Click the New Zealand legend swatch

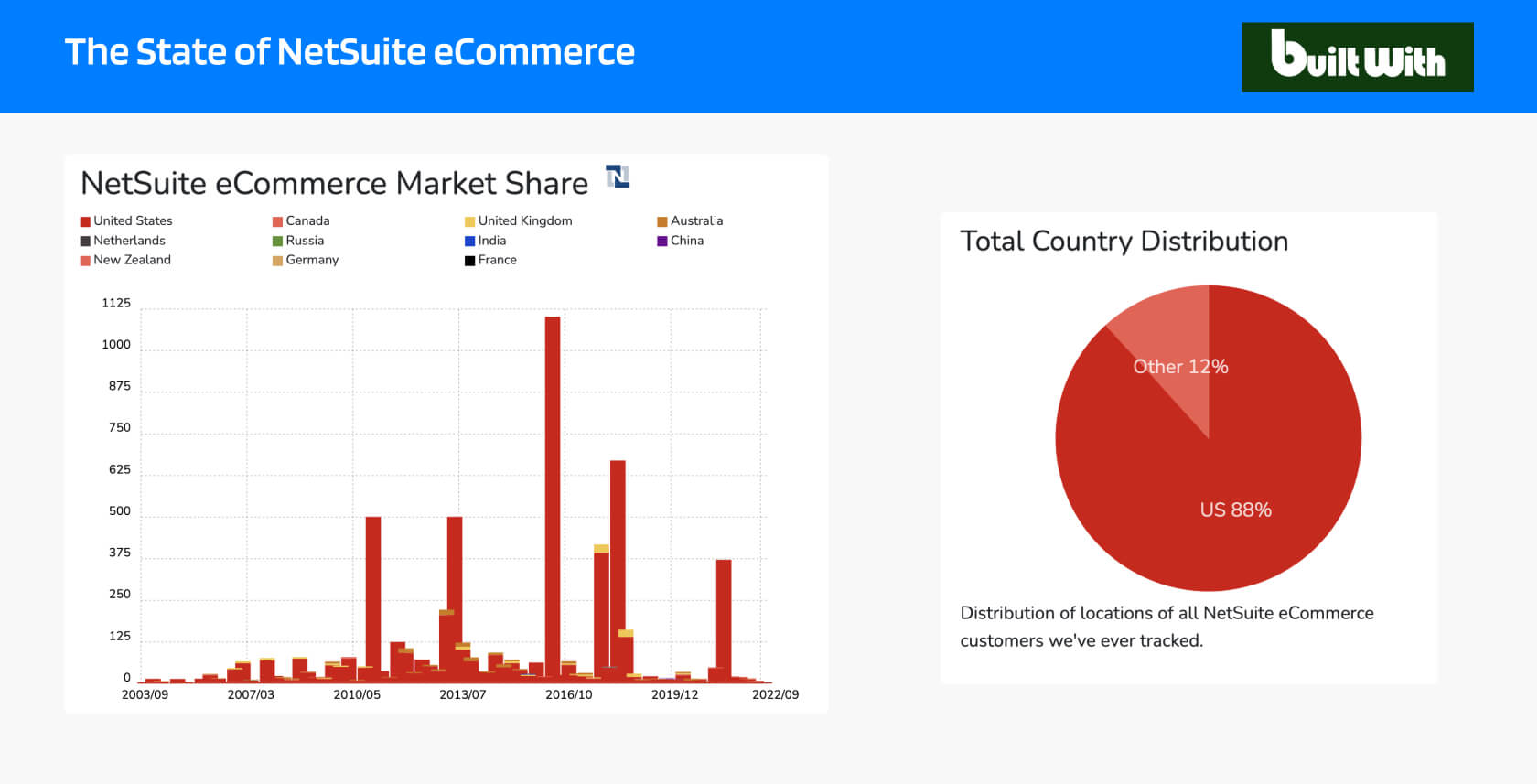(x=85, y=261)
